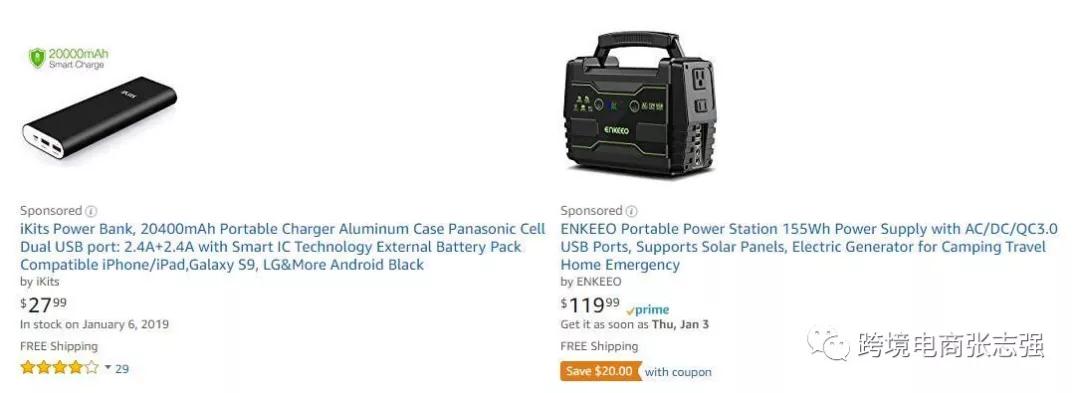The width and height of the screenshot is (1080, 393).
Task: Click FREE Shipping text under ENKEEO item
Action: point(599,346)
